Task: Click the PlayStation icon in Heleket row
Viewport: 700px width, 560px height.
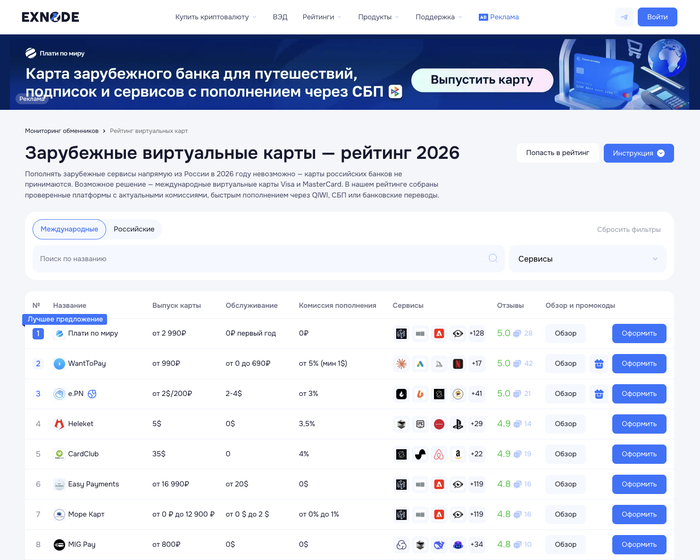Action: (458, 424)
